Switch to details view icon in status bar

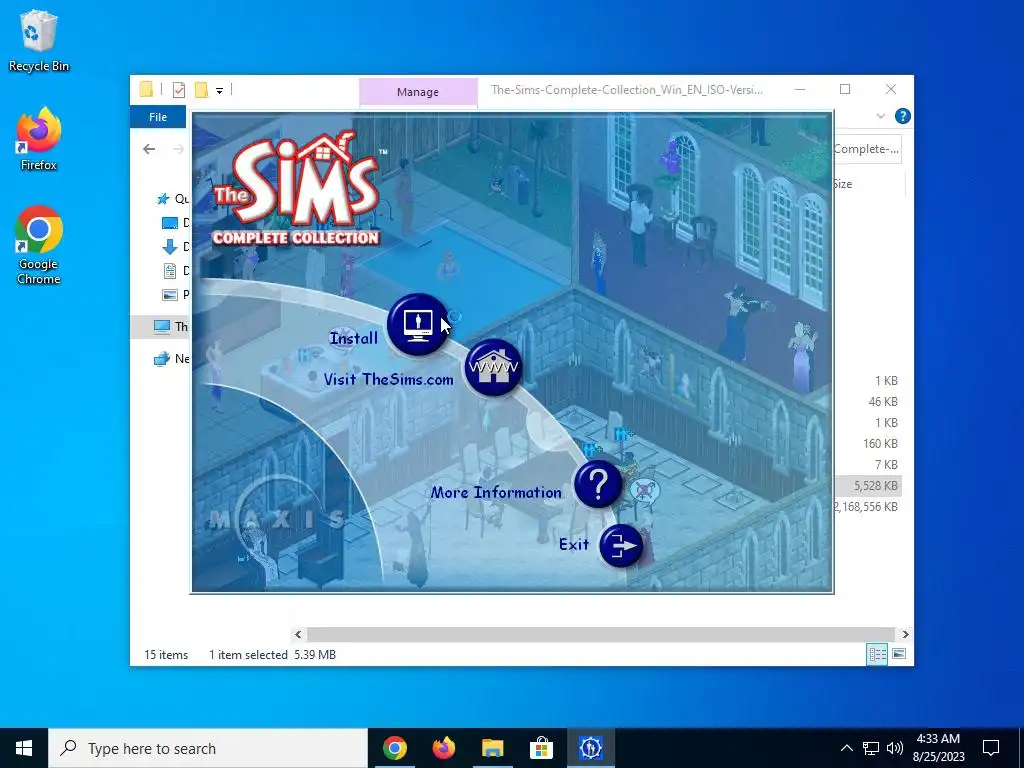point(877,654)
